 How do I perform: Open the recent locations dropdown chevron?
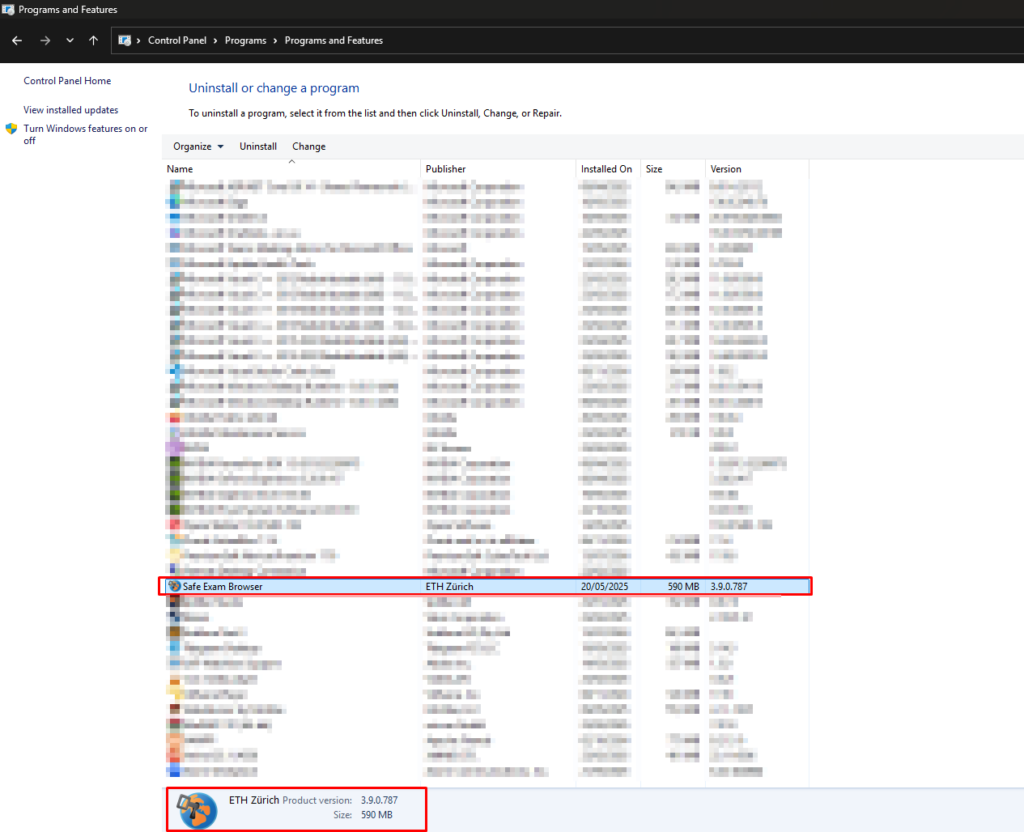pyautogui.click(x=70, y=40)
